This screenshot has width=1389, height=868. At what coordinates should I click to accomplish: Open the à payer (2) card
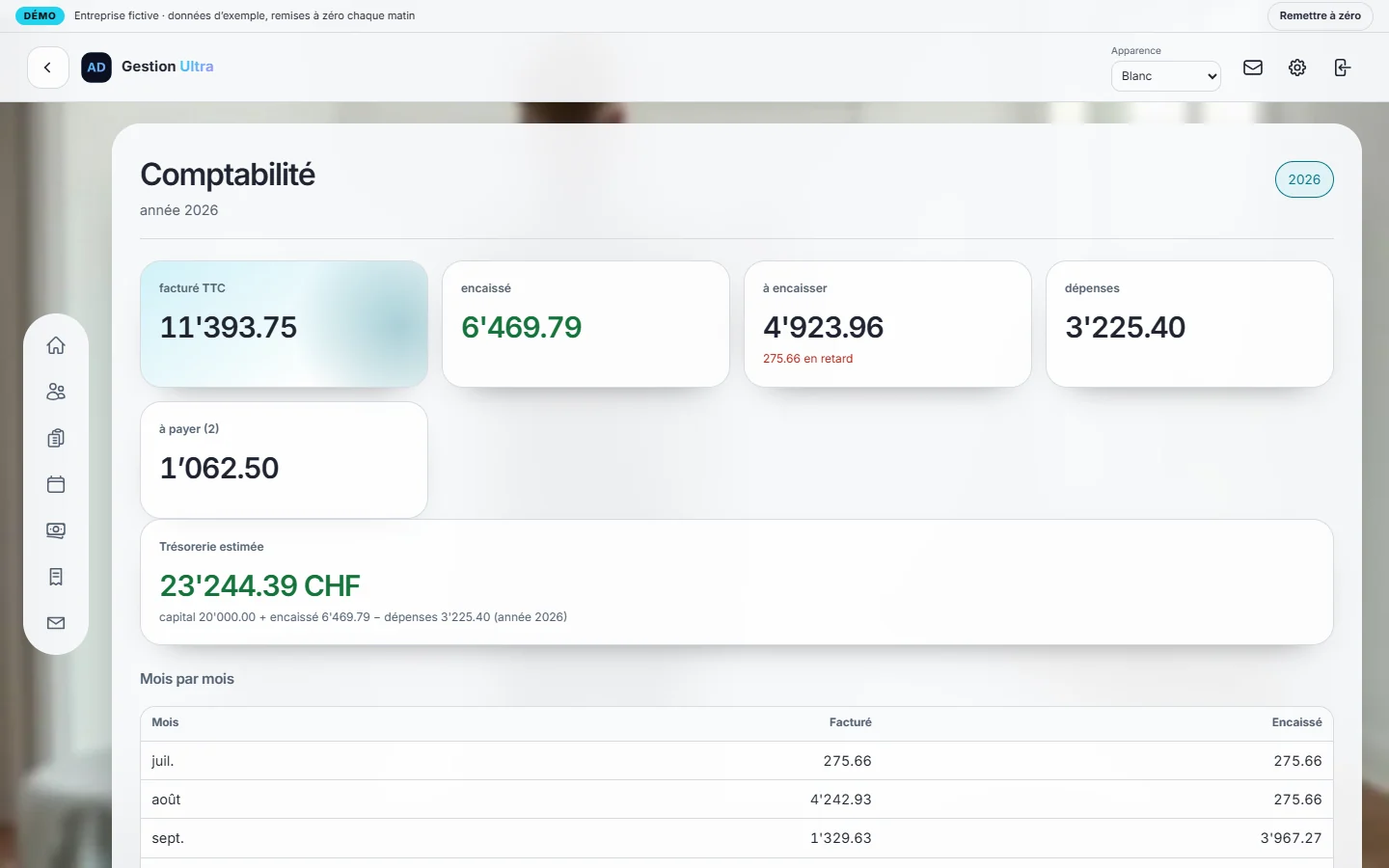(284, 460)
